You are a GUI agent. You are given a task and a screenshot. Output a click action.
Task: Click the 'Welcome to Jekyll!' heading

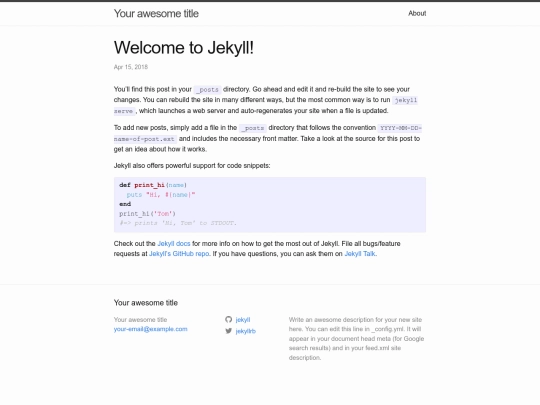(184, 48)
